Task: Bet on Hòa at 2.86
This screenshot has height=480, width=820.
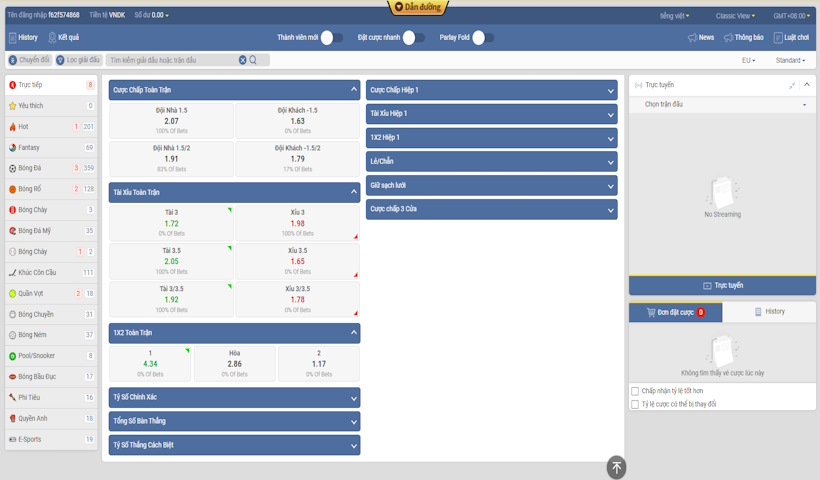Action: (234, 364)
